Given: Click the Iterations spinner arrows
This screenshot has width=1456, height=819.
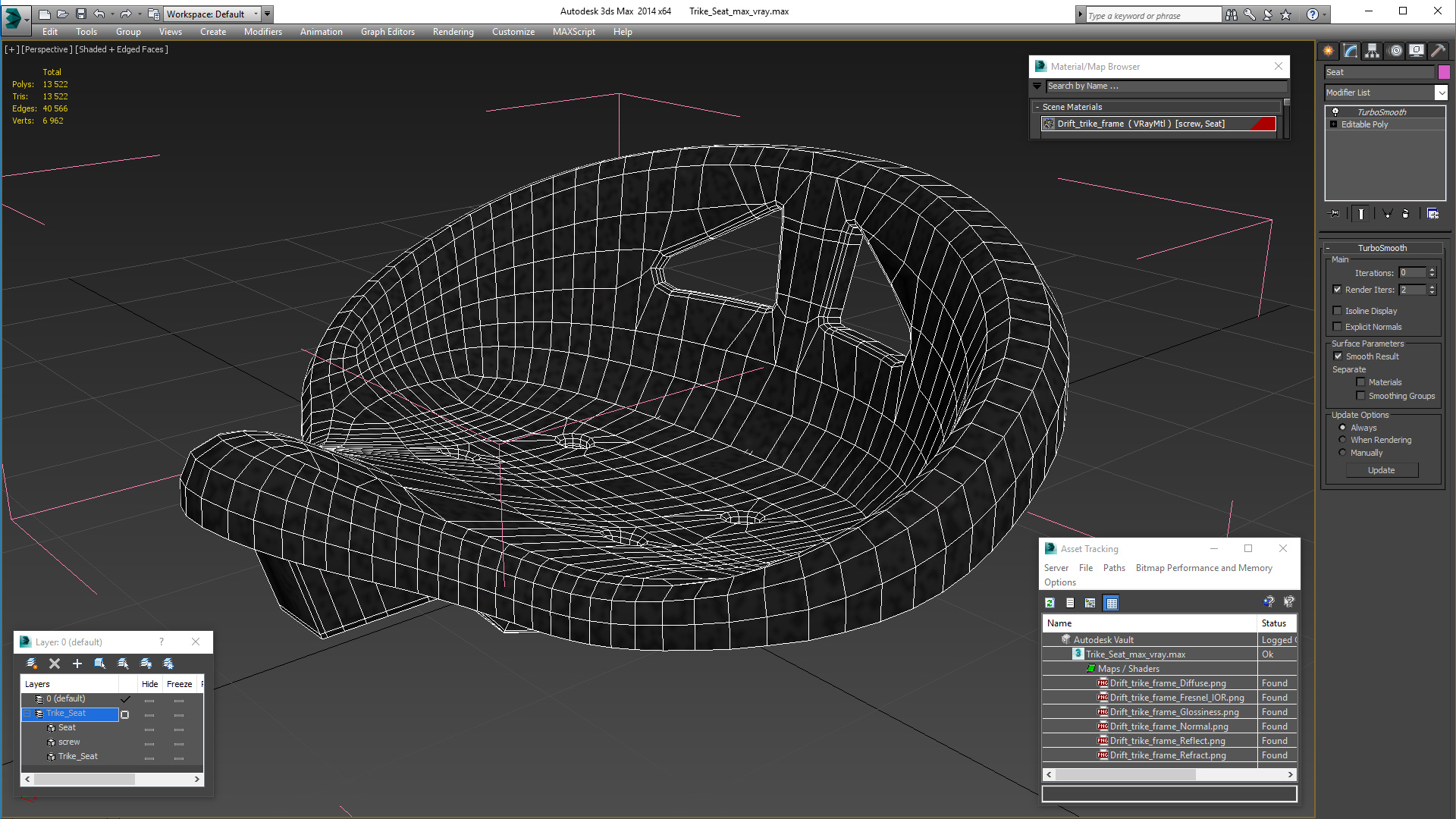Looking at the screenshot, I should click(1432, 272).
